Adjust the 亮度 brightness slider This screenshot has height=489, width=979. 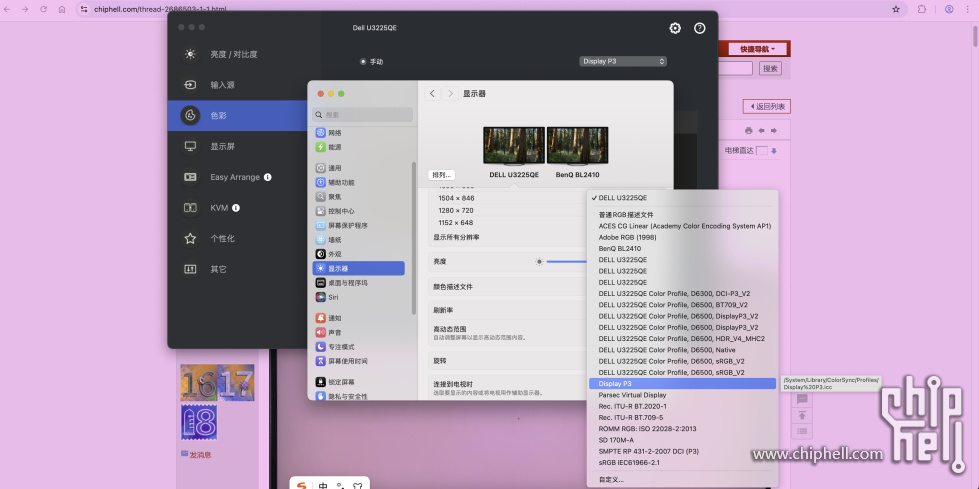pyautogui.click(x=566, y=262)
